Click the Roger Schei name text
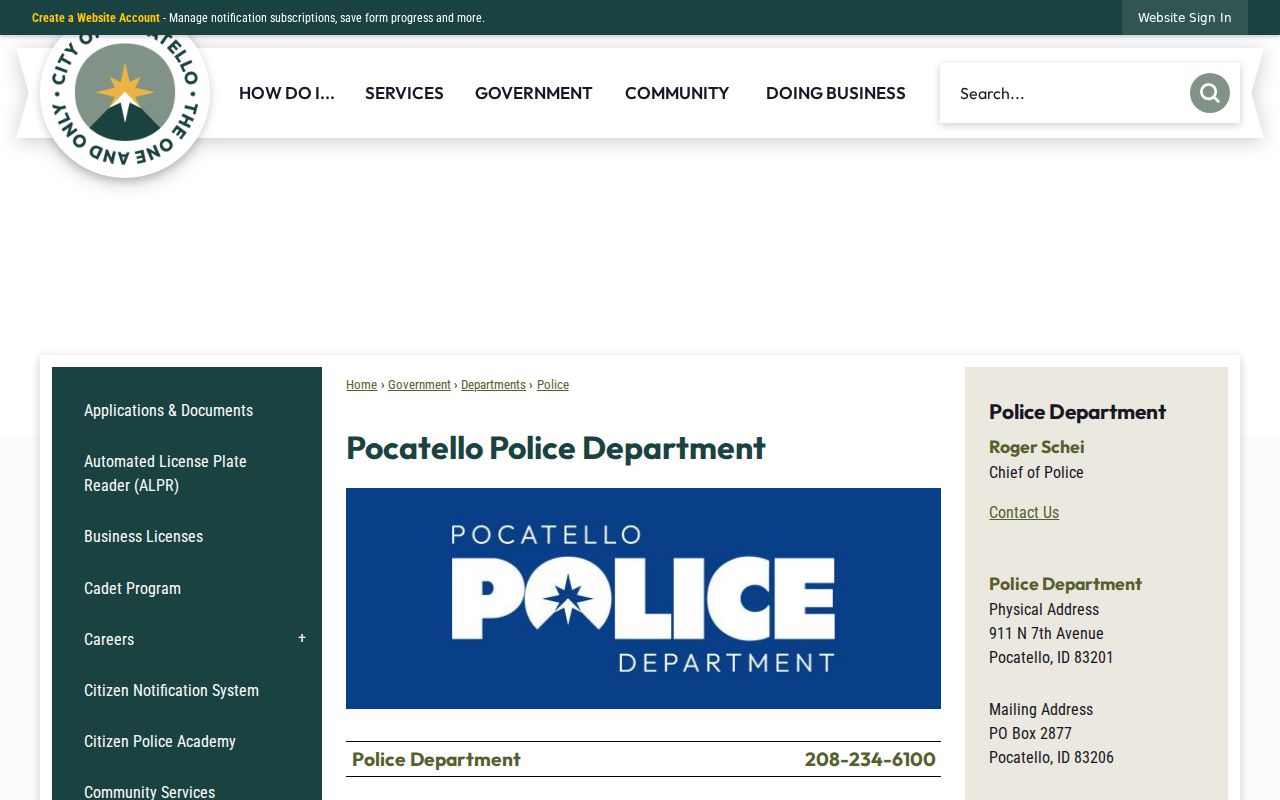 coord(1036,446)
